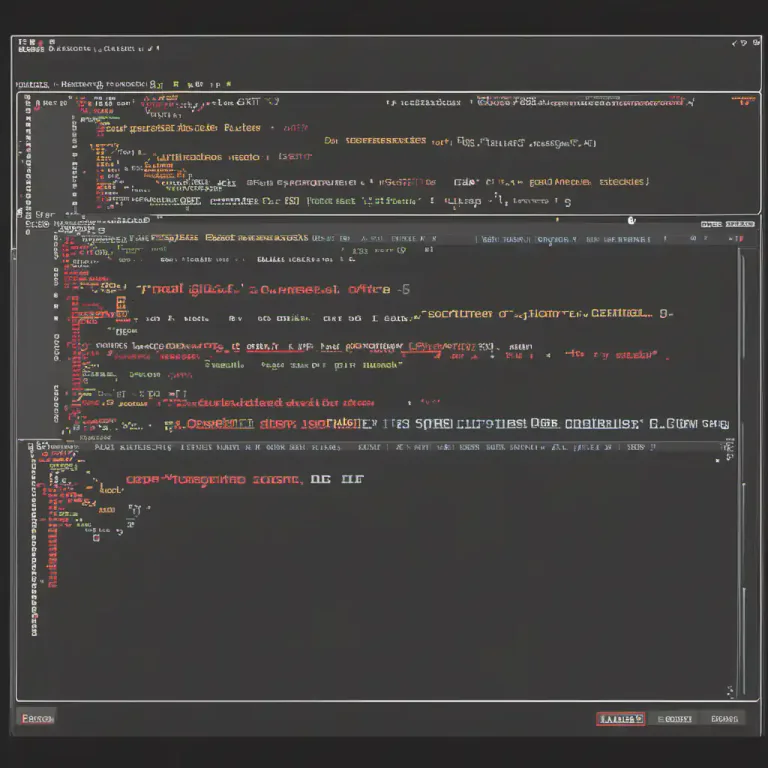Click the red-outlined button in the bottom bar

click(x=620, y=719)
